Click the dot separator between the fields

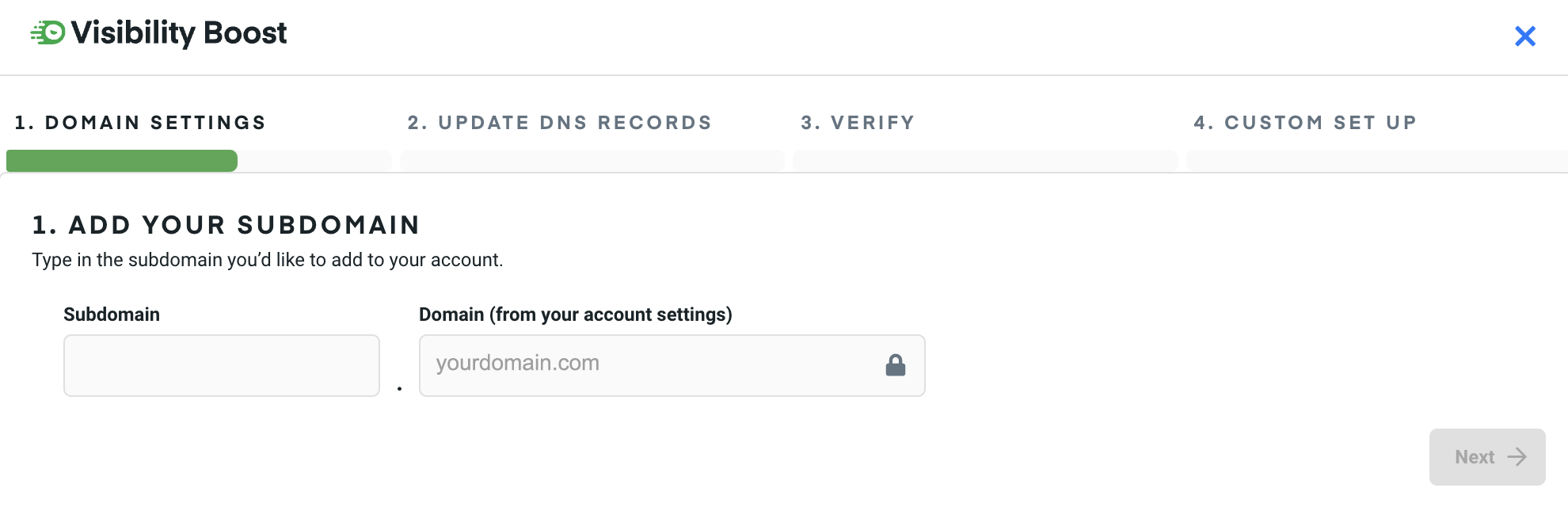tap(399, 388)
